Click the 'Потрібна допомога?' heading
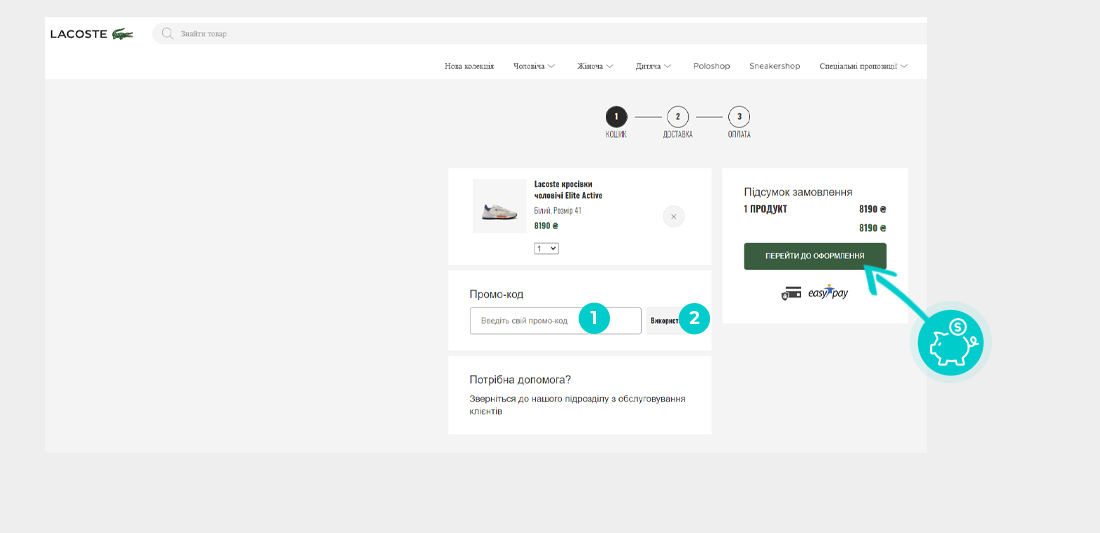Screen dimensions: 1100x533 click(520, 379)
